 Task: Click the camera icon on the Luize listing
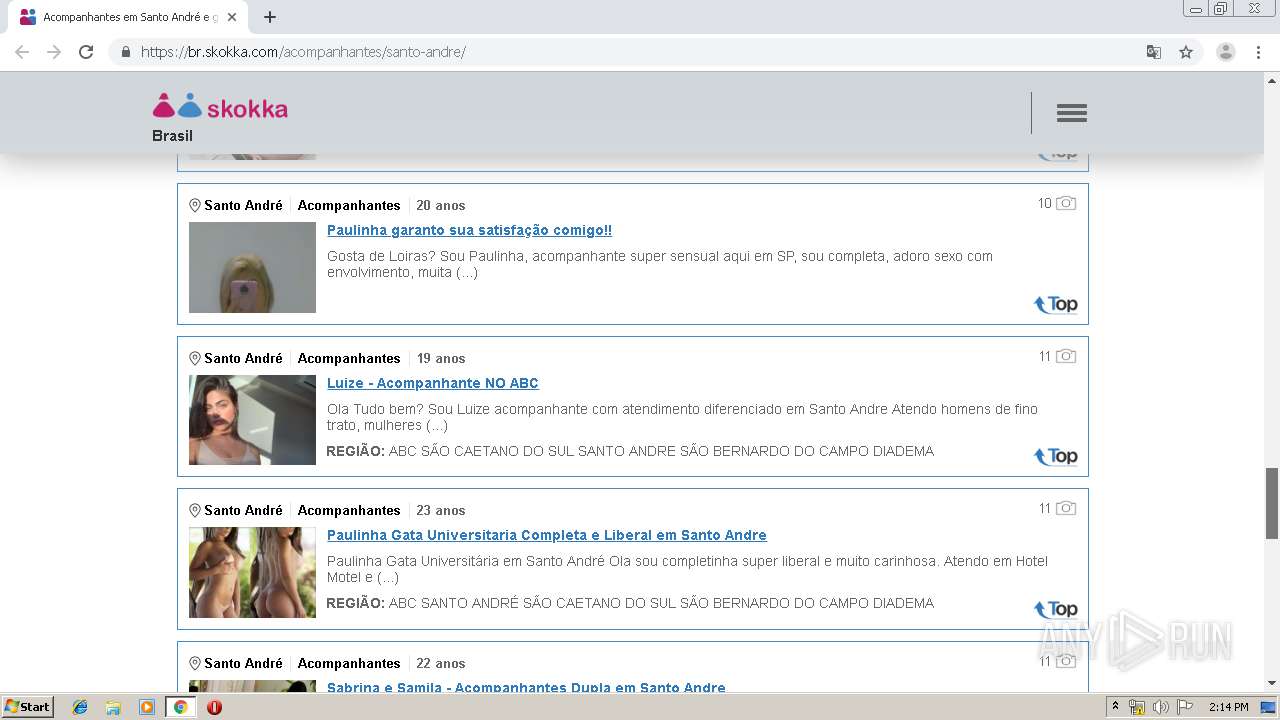tap(1066, 356)
